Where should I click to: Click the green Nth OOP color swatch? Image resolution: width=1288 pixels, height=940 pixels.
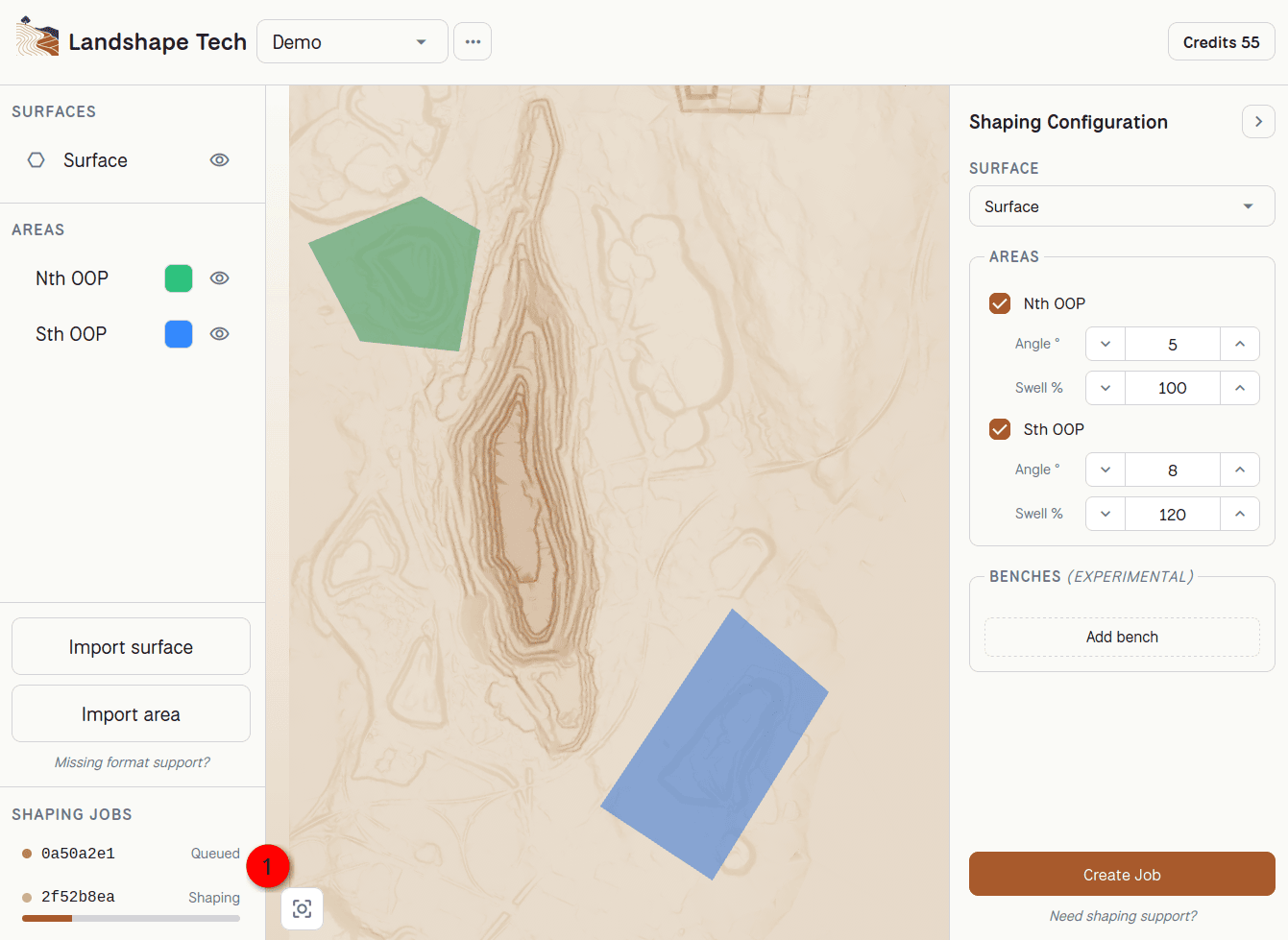pos(179,278)
